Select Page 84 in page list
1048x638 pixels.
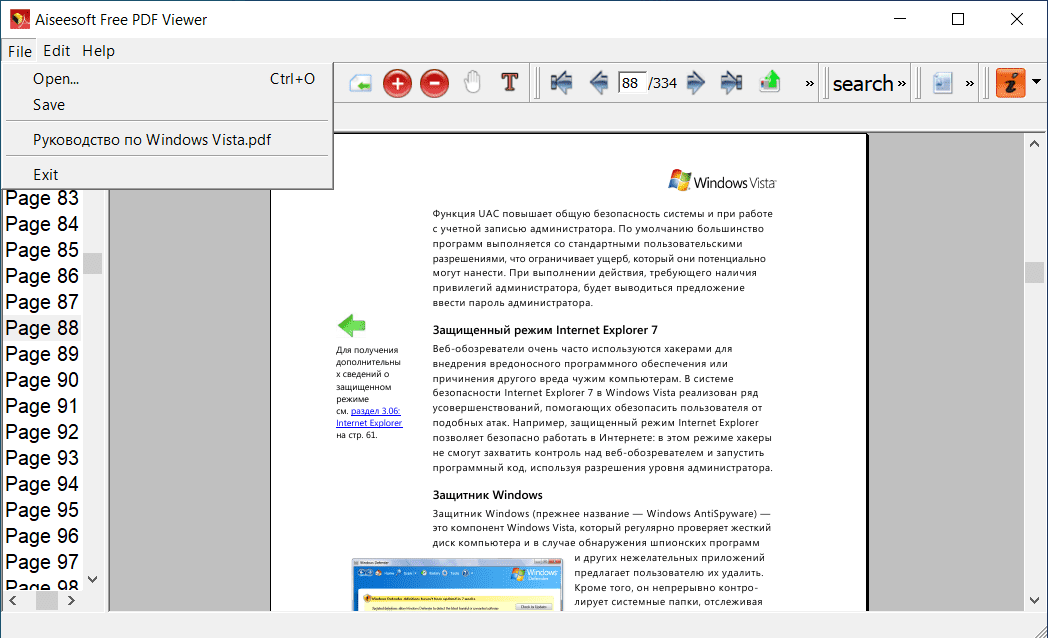(42, 224)
